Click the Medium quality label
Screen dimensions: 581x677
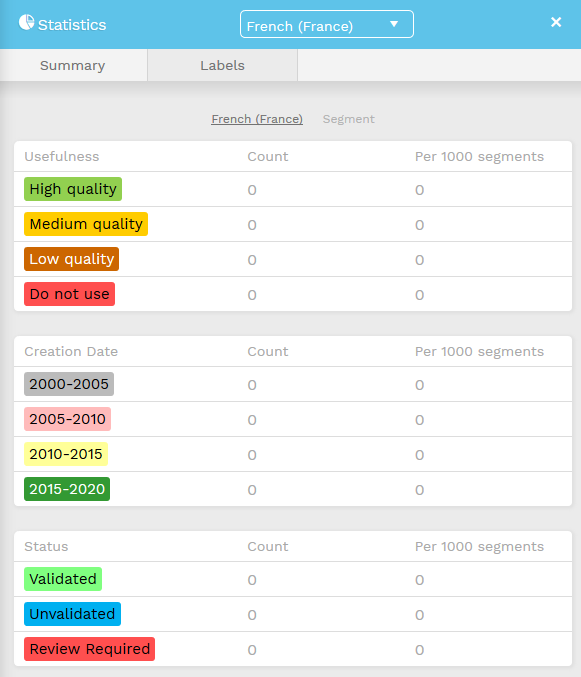click(x=86, y=224)
